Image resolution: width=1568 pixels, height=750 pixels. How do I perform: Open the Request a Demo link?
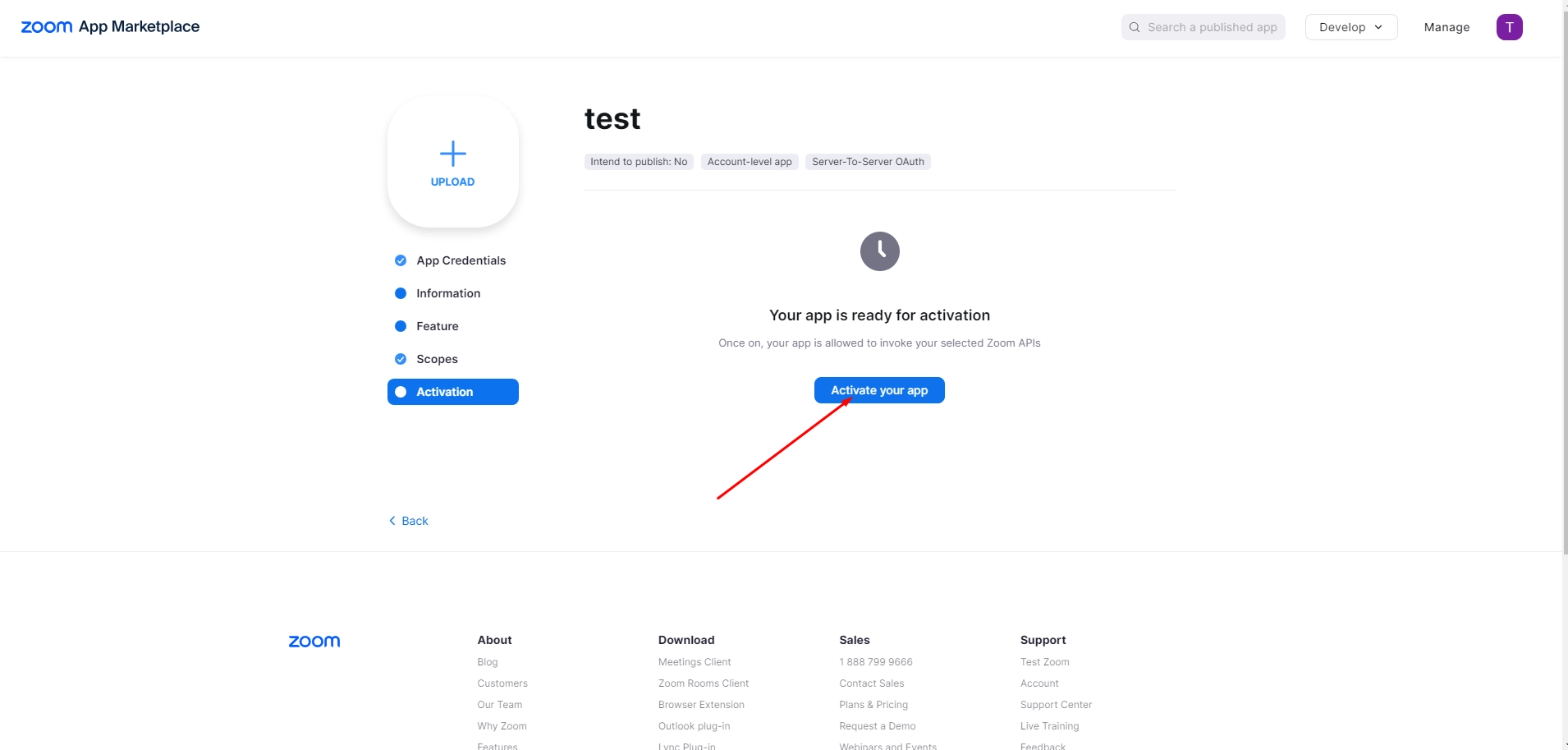(878, 726)
